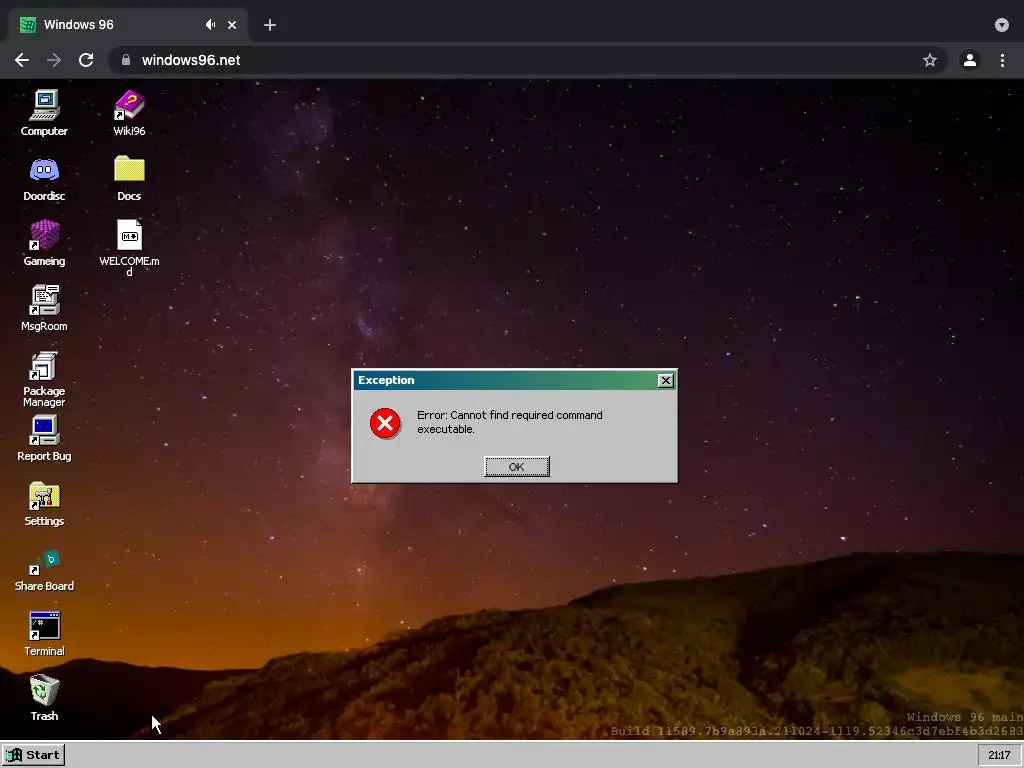The image size is (1024, 768).
Task: Mute the Windows 96 tab audio
Action: coord(210,25)
